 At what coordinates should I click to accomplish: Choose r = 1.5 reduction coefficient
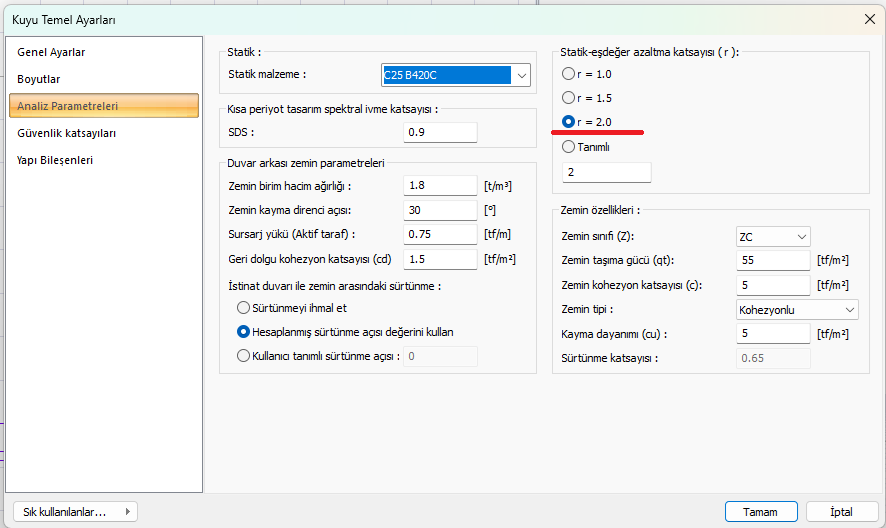coord(568,98)
